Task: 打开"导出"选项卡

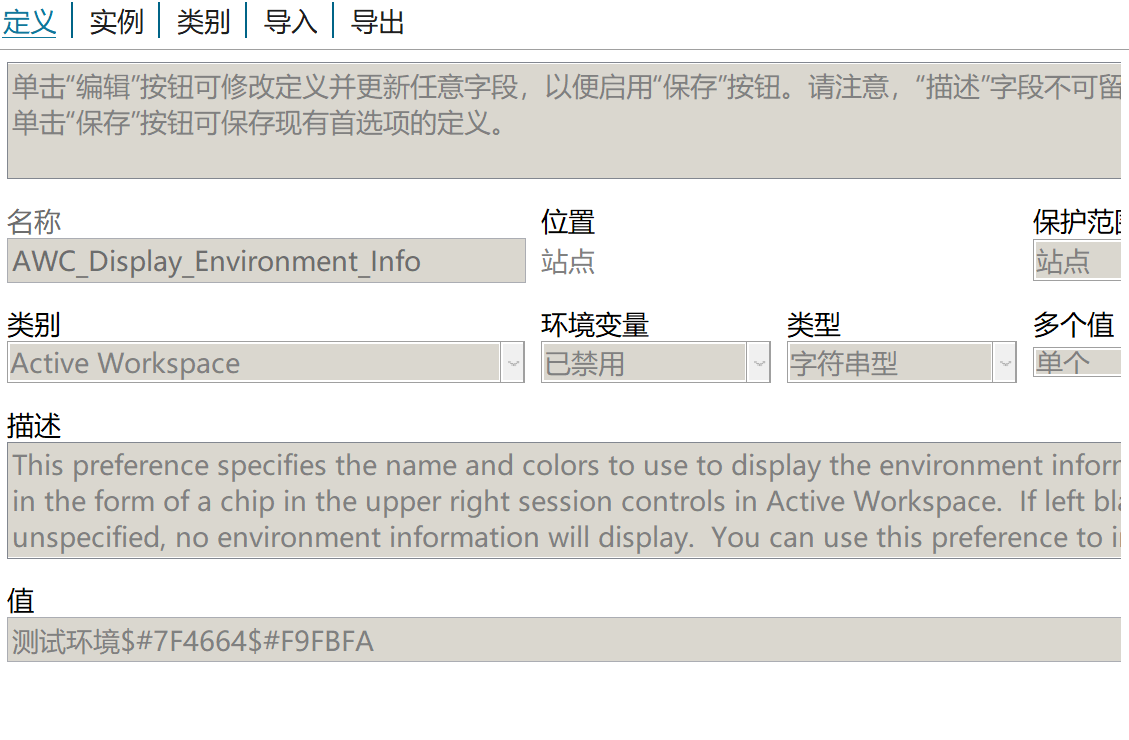Action: tap(375, 21)
